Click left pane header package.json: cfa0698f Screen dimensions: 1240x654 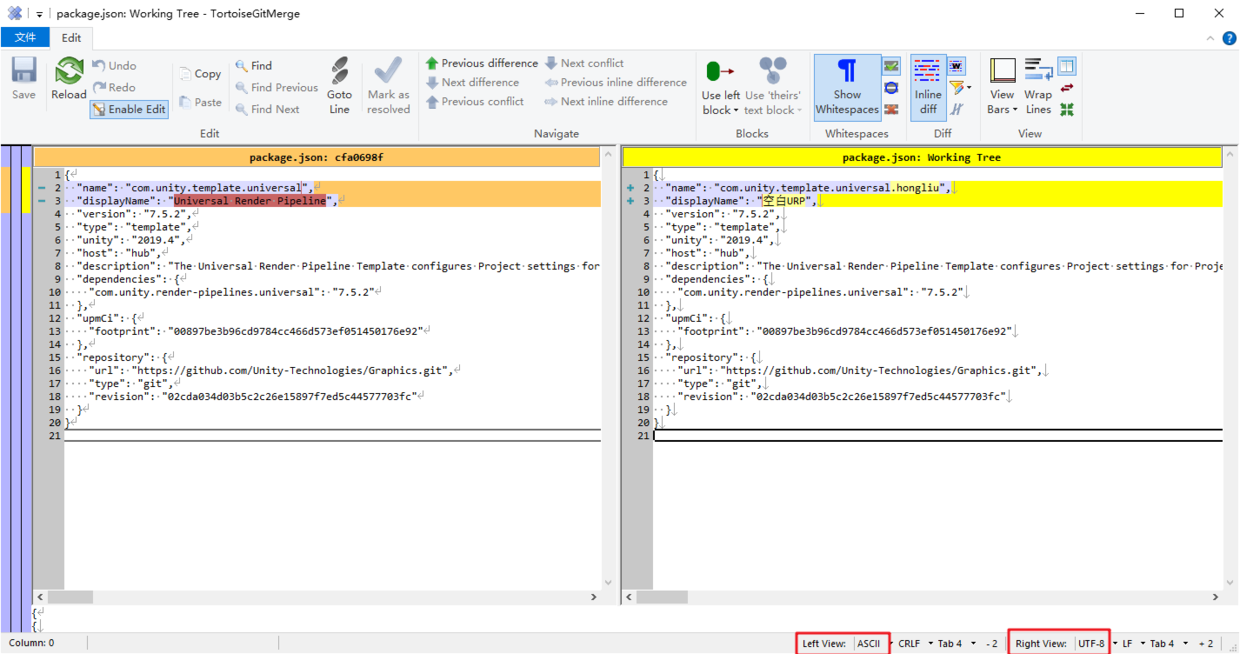(316, 157)
